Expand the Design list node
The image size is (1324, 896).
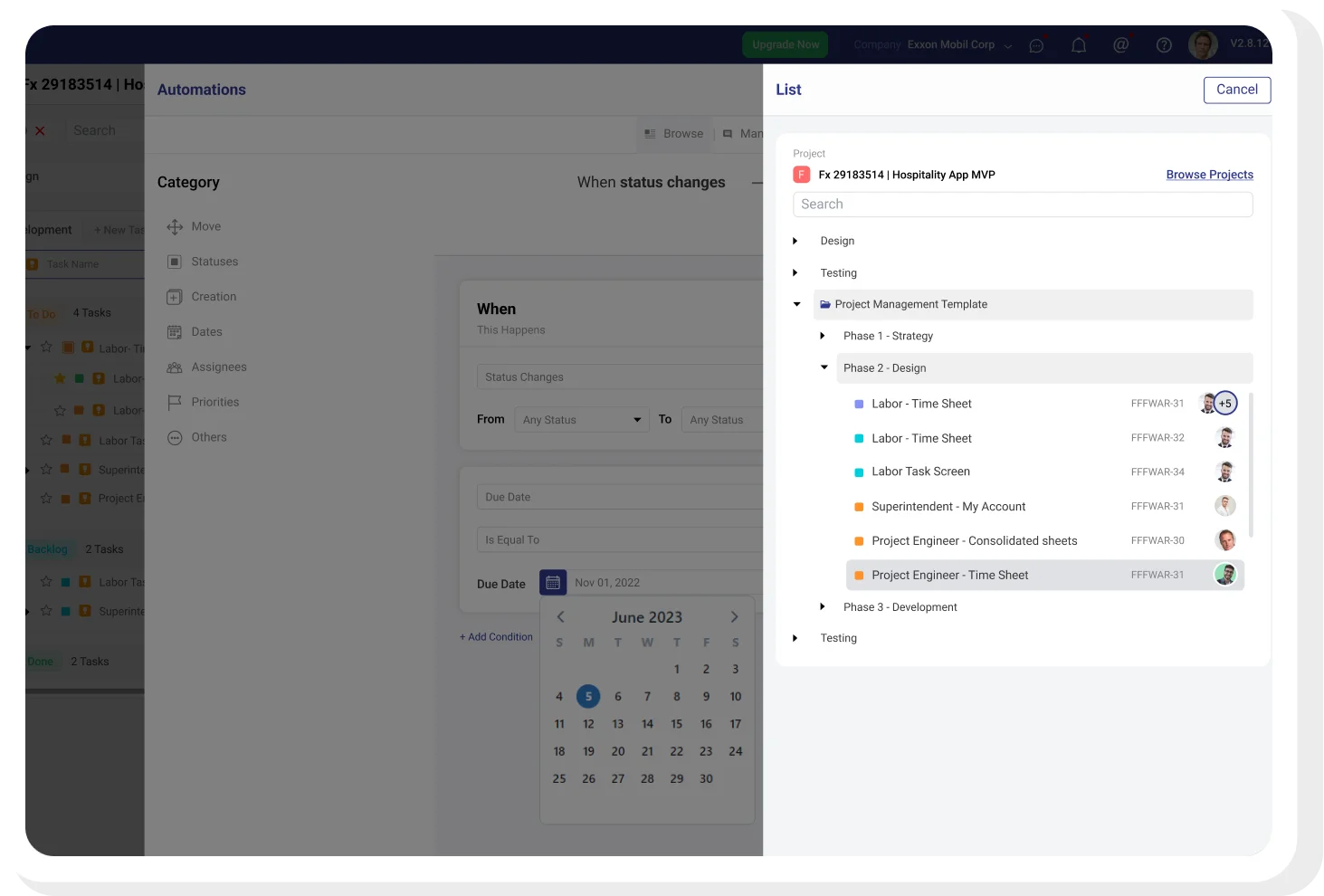pyautogui.click(x=795, y=241)
